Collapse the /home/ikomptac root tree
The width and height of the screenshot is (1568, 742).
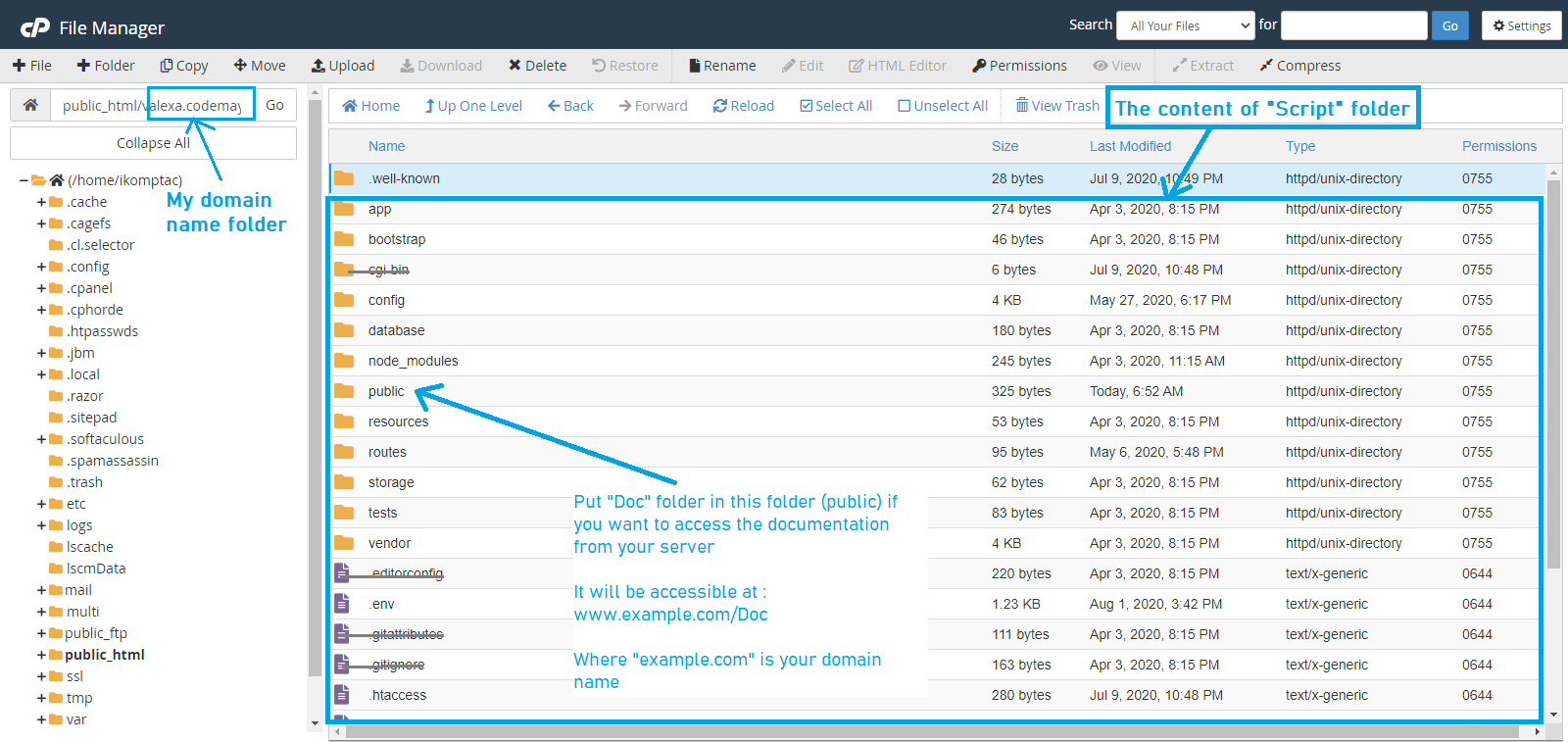tap(24, 180)
